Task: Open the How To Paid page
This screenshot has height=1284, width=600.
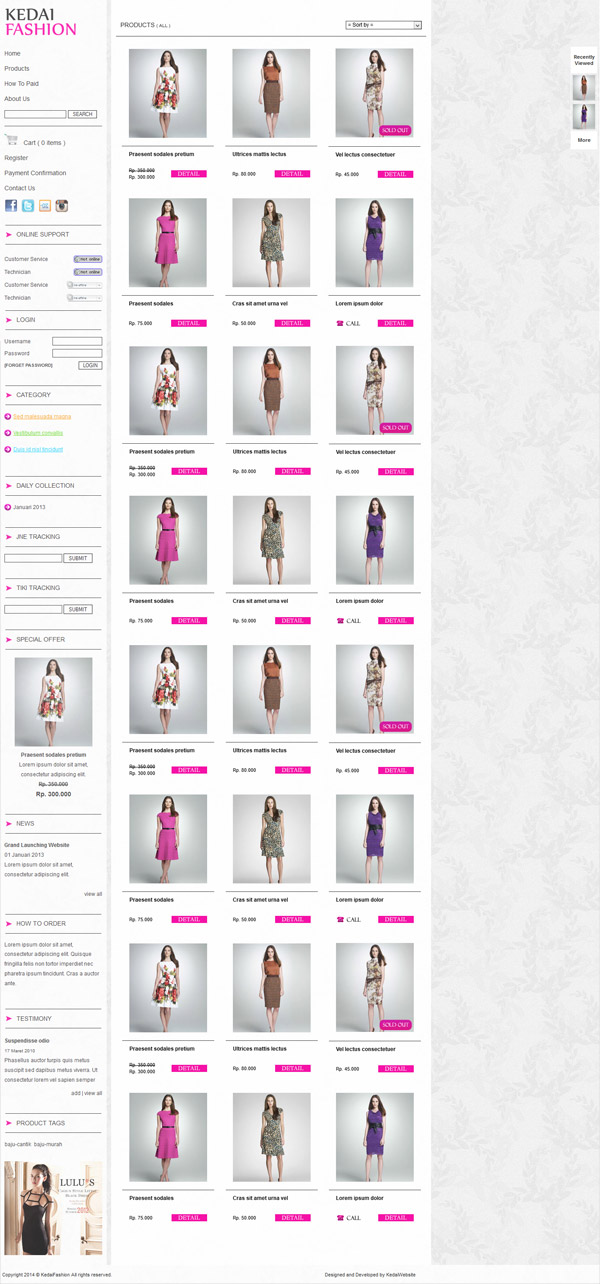Action: tap(21, 84)
